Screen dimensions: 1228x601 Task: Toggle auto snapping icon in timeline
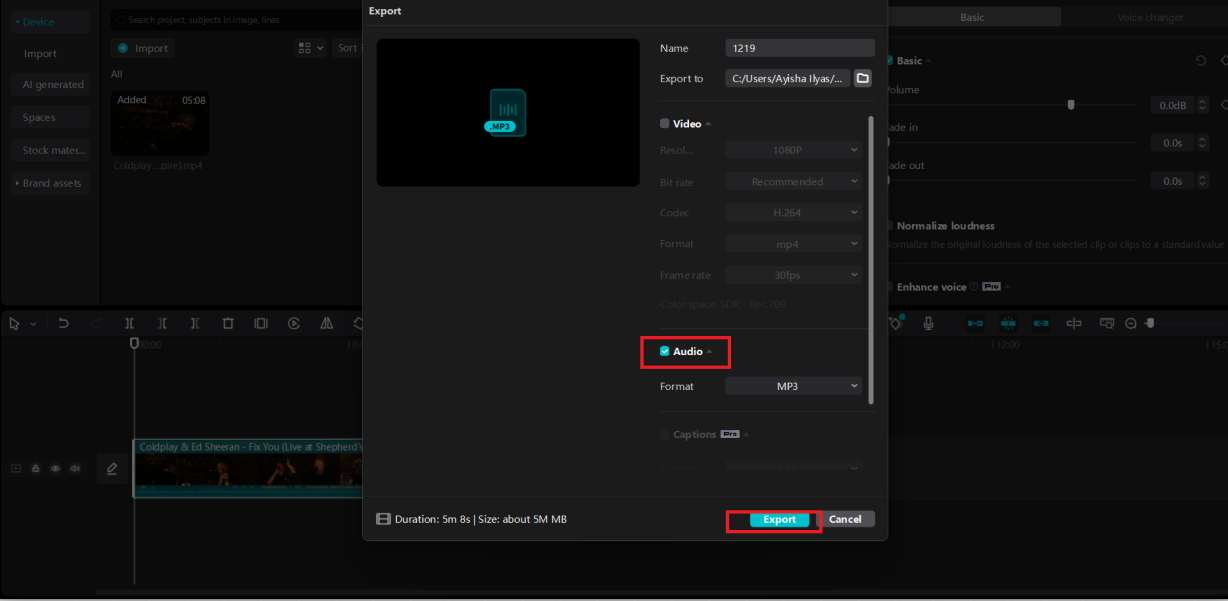click(1008, 323)
